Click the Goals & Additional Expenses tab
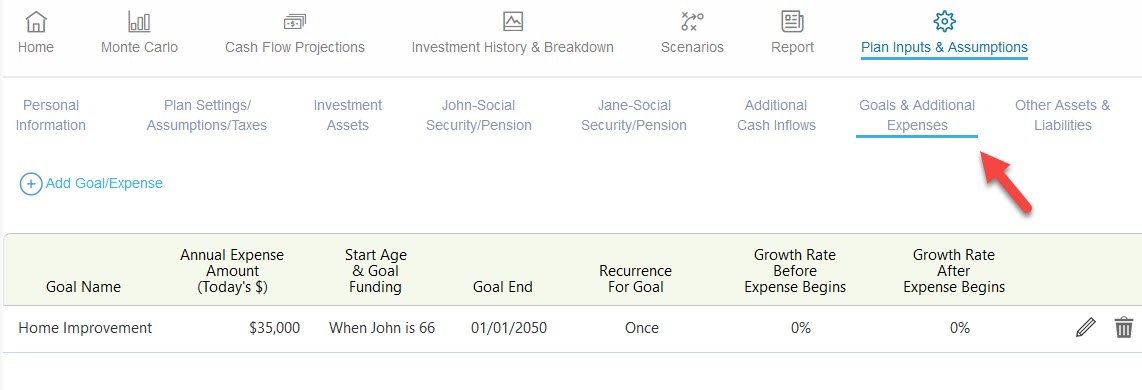Screen dimensions: 1142x390 (x=917, y=115)
